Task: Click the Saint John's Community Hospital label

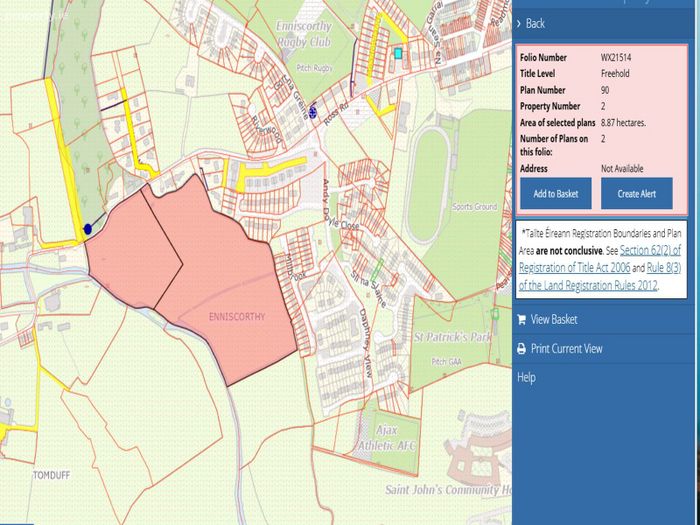Action: (x=448, y=490)
